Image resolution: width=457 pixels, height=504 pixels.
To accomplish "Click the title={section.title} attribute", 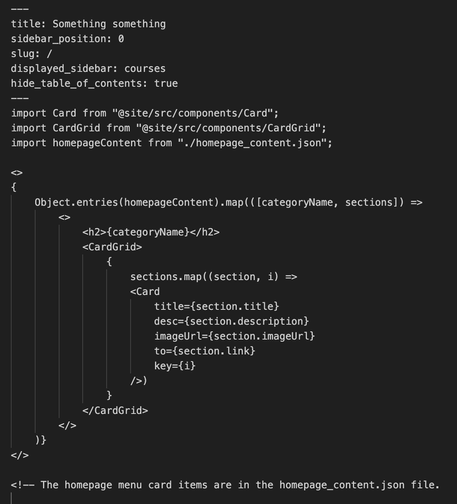I will click(216, 306).
